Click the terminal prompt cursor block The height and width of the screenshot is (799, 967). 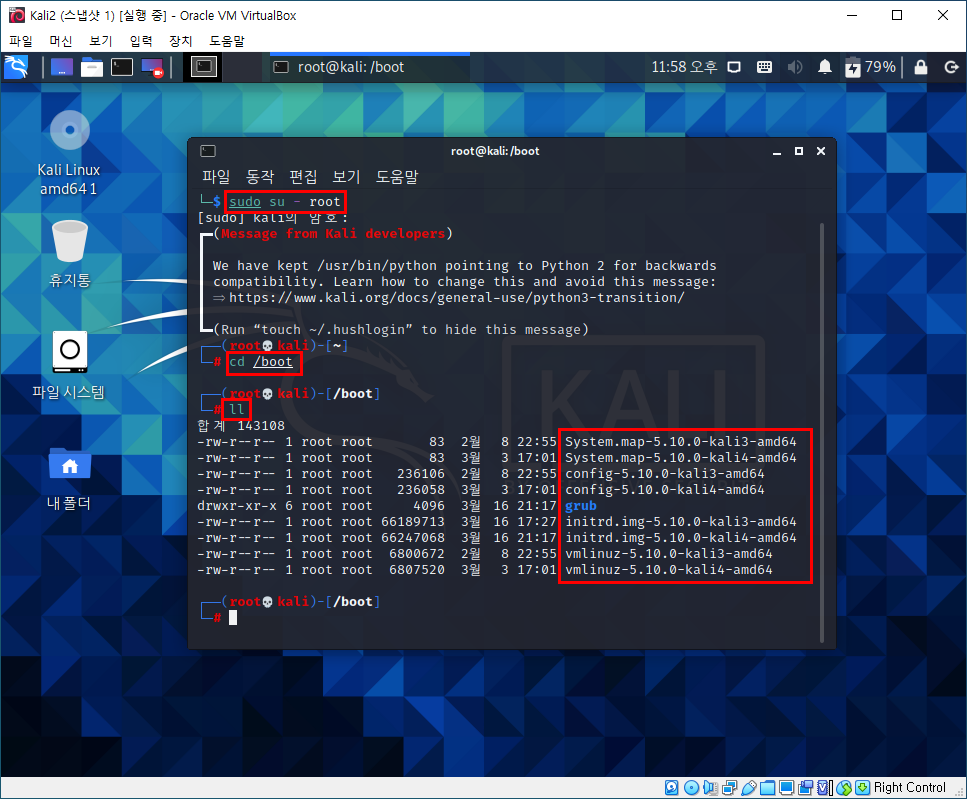[233, 618]
